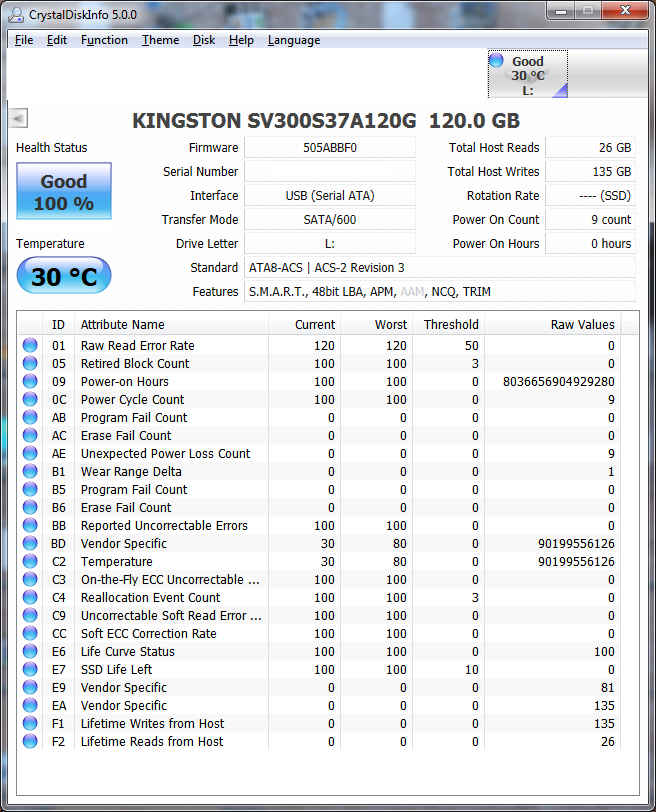Open the Help menu

(x=241, y=40)
